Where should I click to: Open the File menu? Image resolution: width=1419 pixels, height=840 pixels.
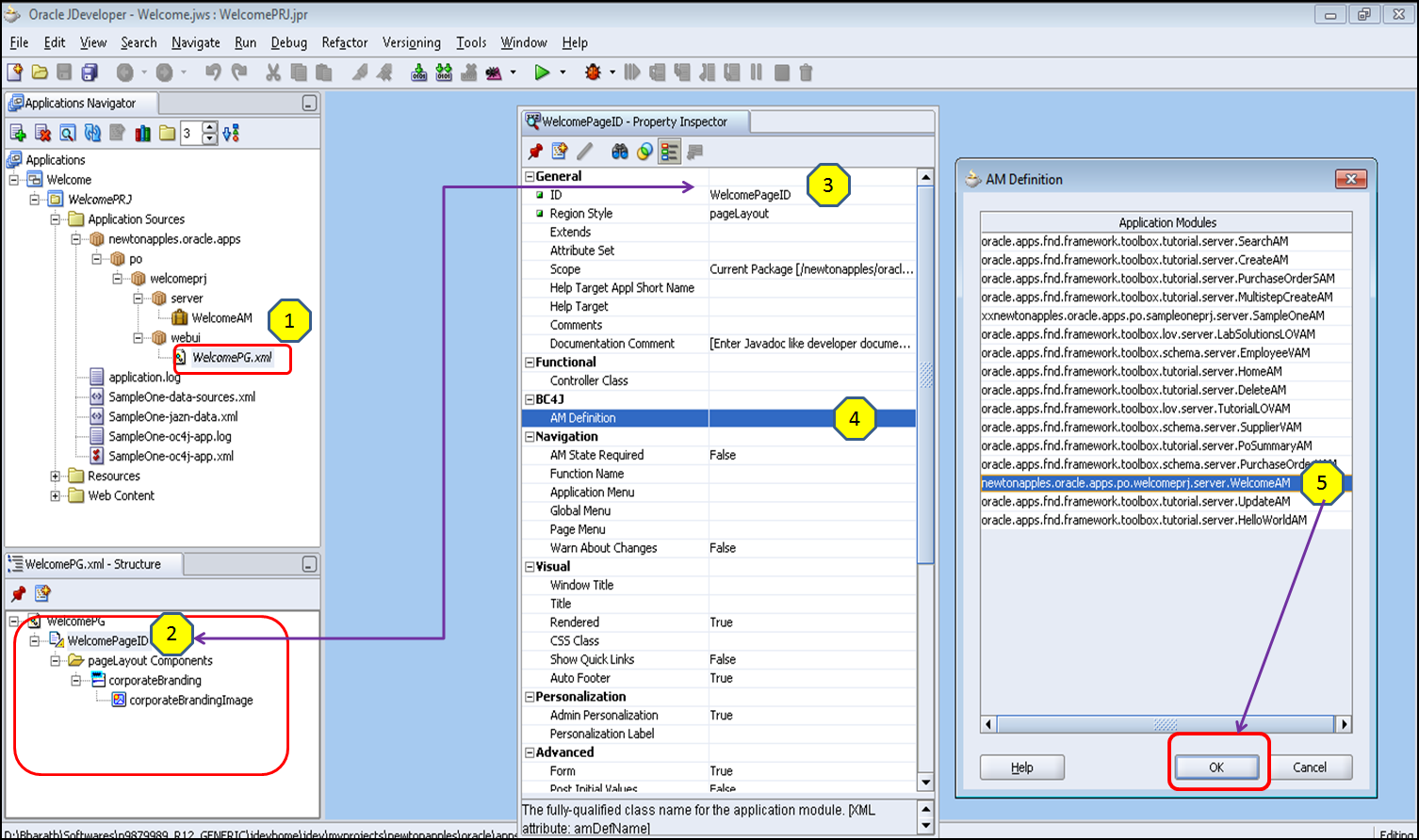(19, 42)
